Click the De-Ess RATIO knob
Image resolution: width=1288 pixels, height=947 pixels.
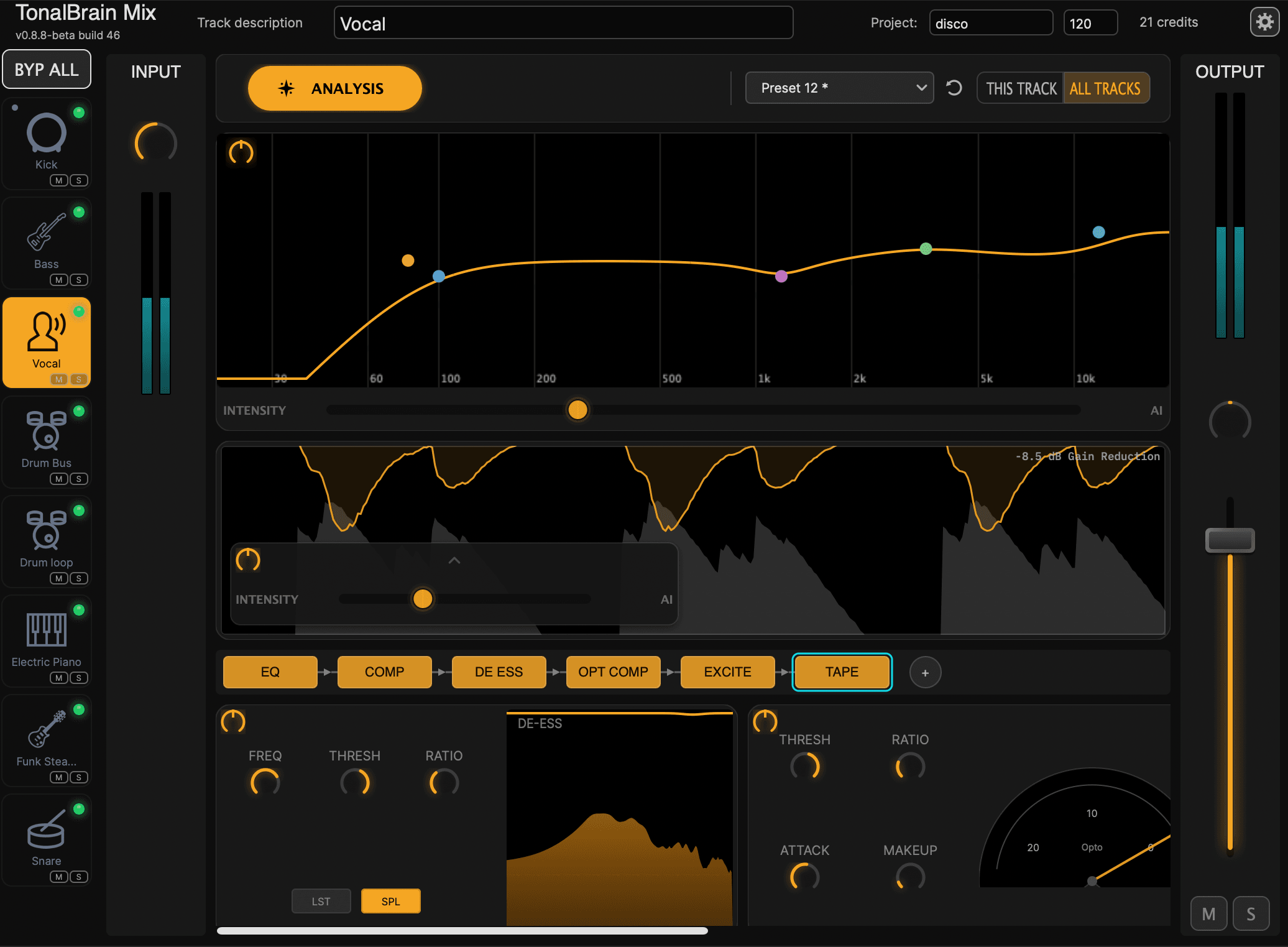click(444, 782)
